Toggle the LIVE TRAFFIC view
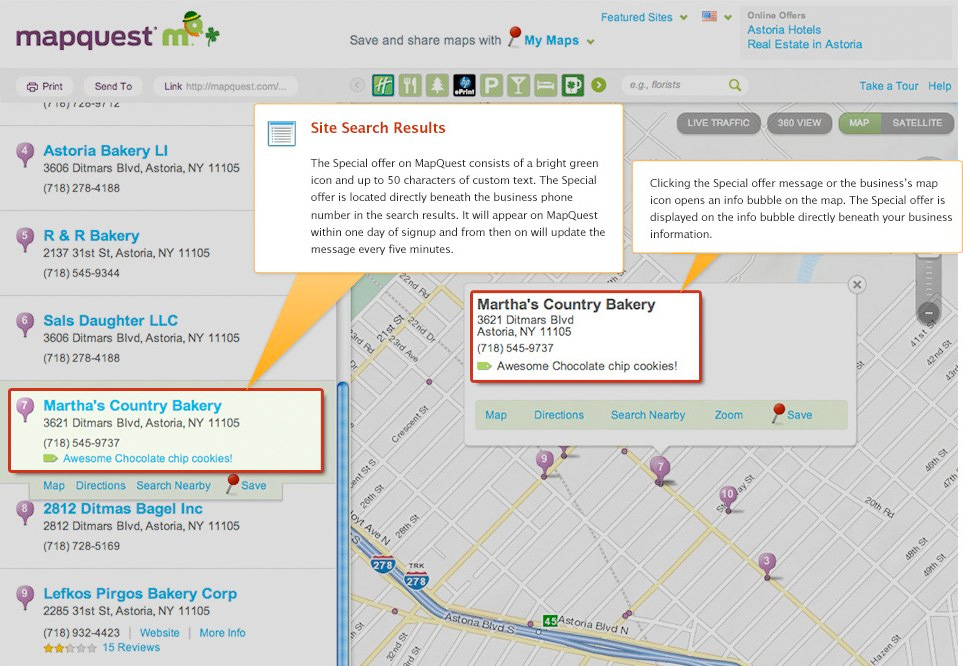Viewport: 964px width, 666px height. (719, 123)
